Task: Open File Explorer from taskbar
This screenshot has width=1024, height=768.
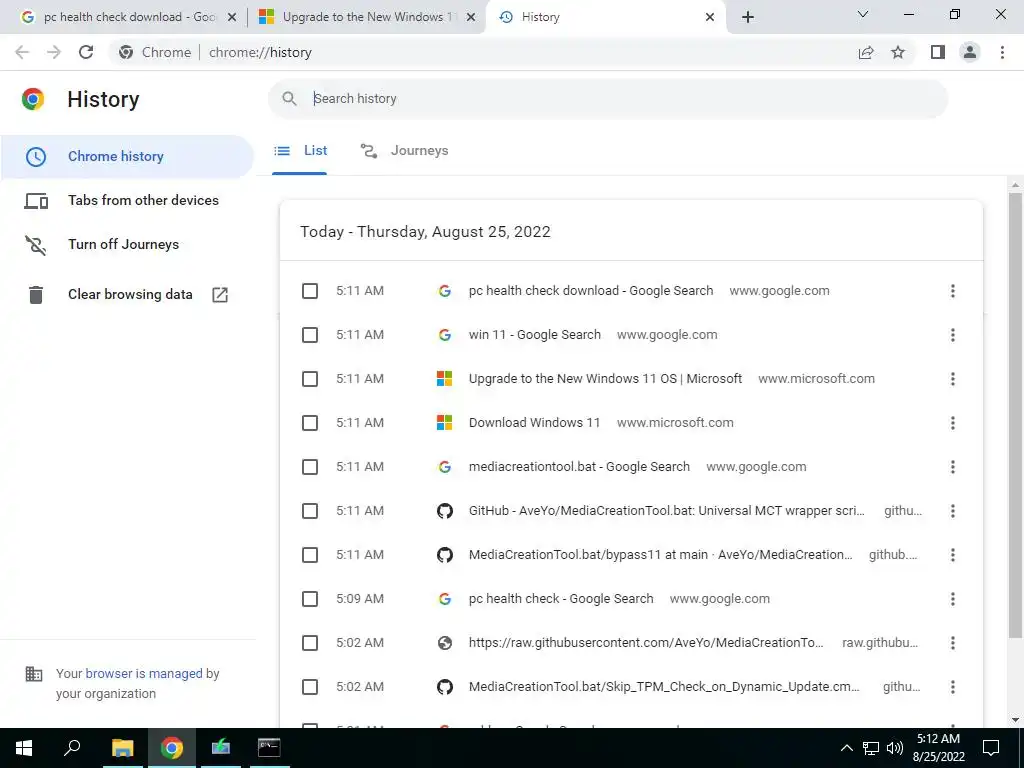Action: [x=122, y=748]
